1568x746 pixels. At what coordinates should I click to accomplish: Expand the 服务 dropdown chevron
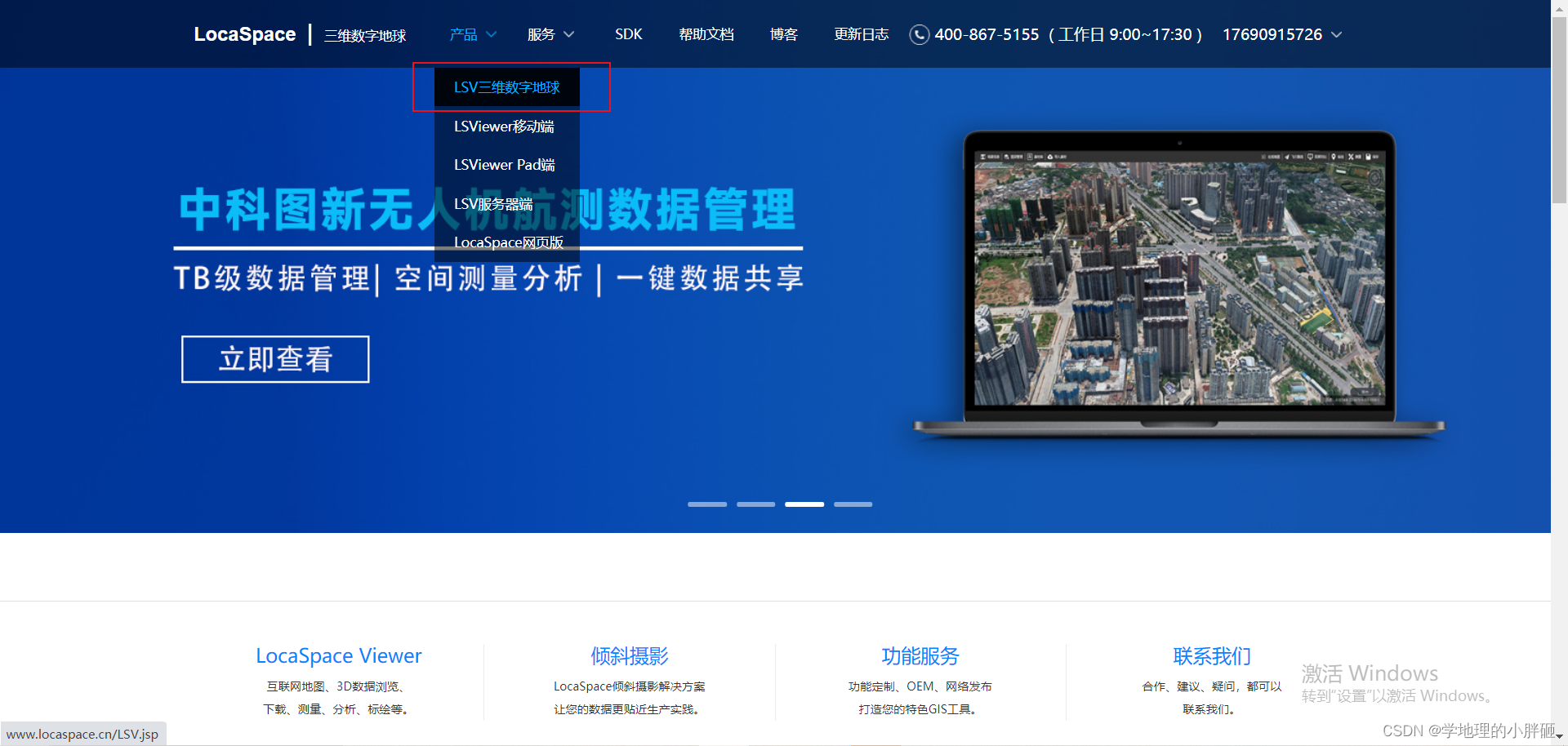tap(569, 34)
